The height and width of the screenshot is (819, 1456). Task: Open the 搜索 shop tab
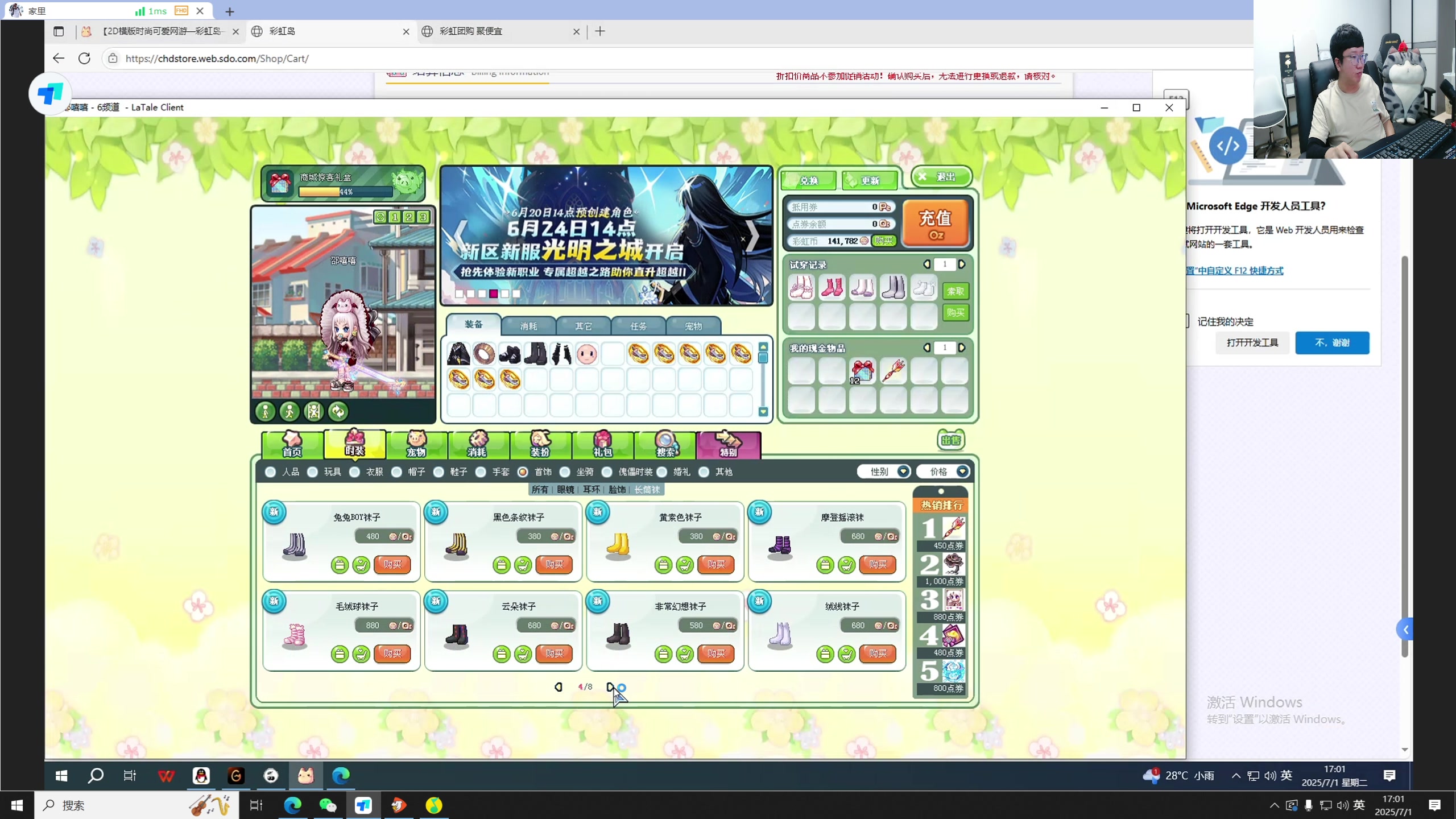click(665, 445)
